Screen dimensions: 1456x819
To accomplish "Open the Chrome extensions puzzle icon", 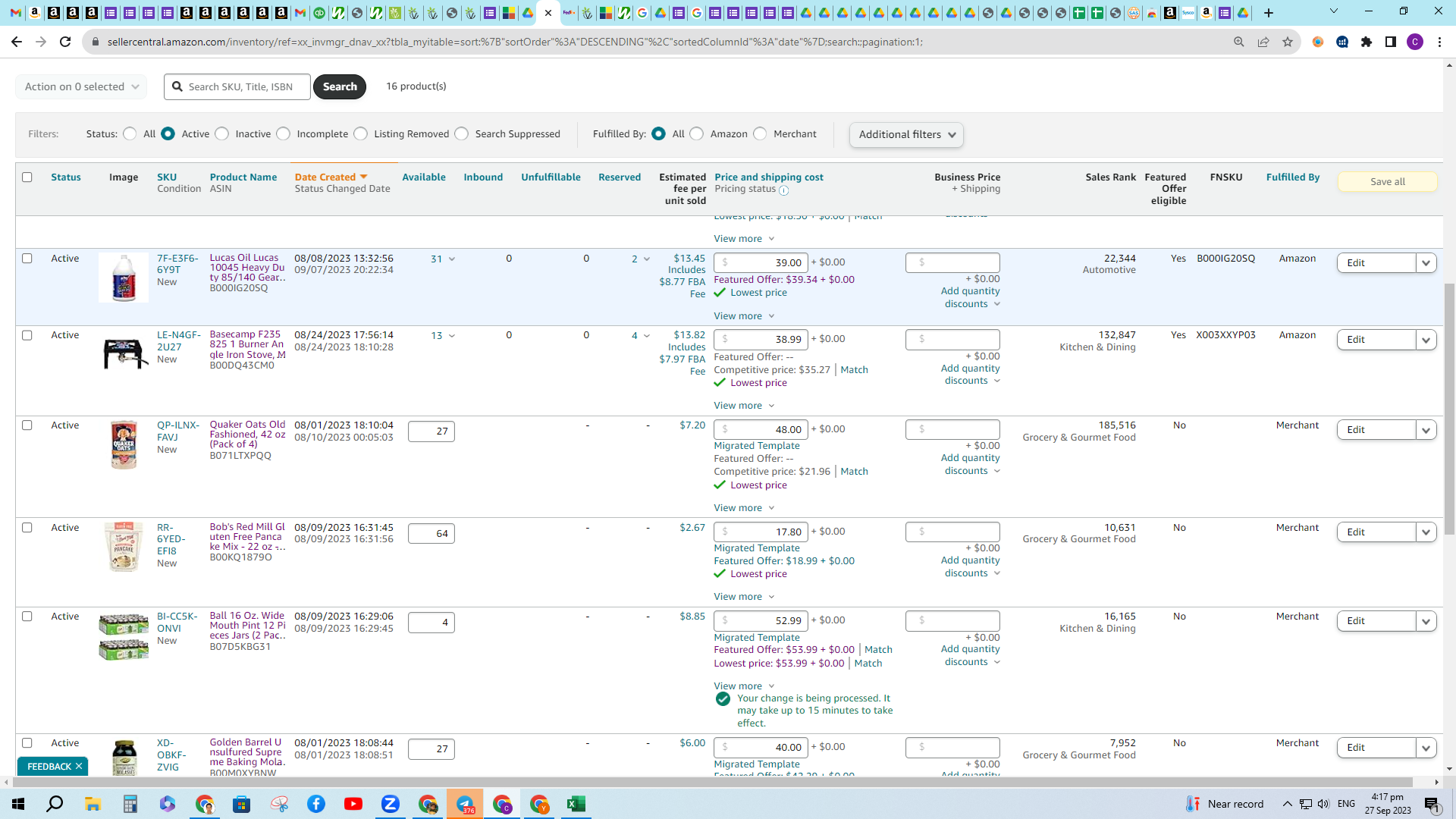I will point(1367,42).
